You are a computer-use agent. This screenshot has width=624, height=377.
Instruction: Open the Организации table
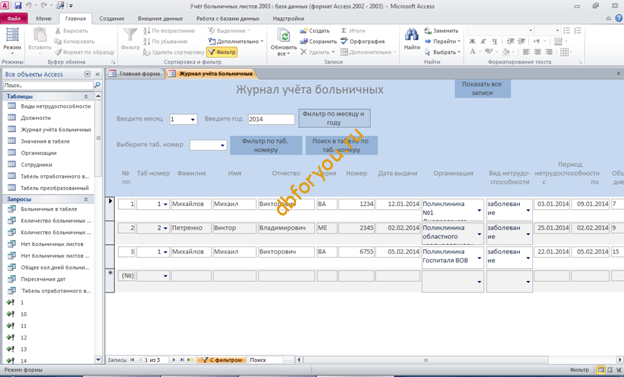(39, 153)
